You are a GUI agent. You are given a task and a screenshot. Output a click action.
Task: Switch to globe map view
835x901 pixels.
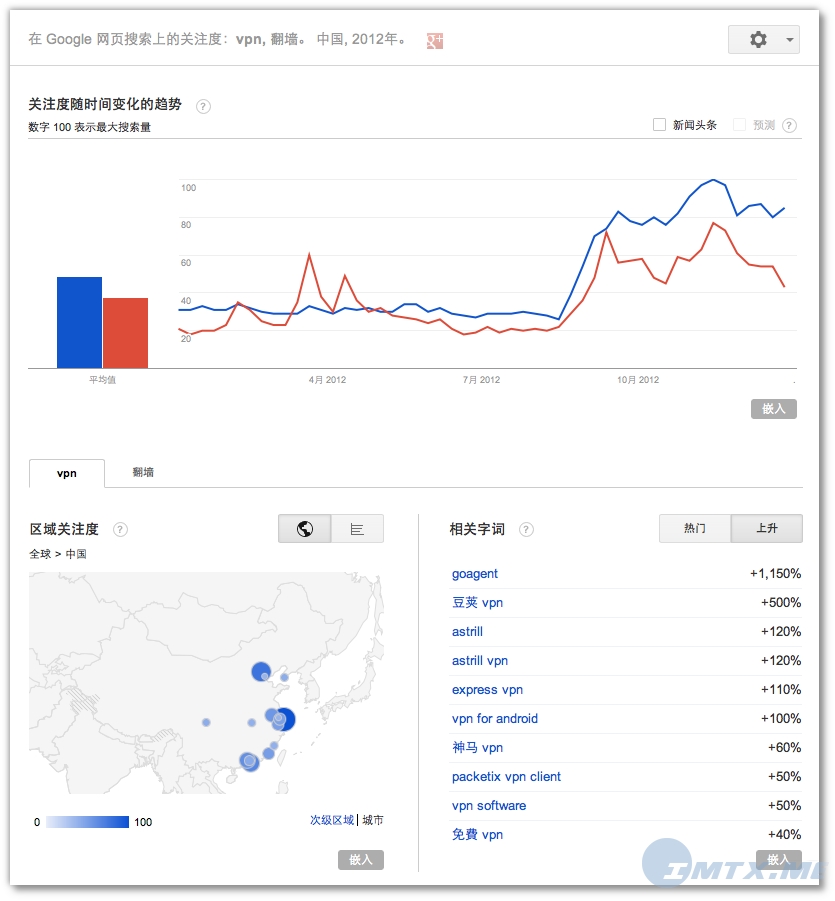(x=305, y=529)
